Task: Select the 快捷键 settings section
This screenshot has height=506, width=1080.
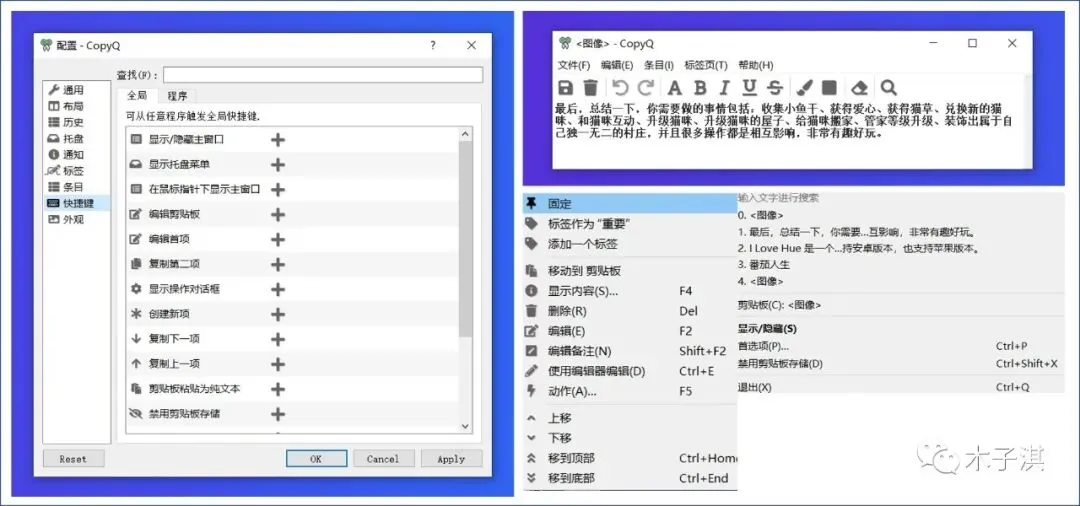Action: point(76,203)
